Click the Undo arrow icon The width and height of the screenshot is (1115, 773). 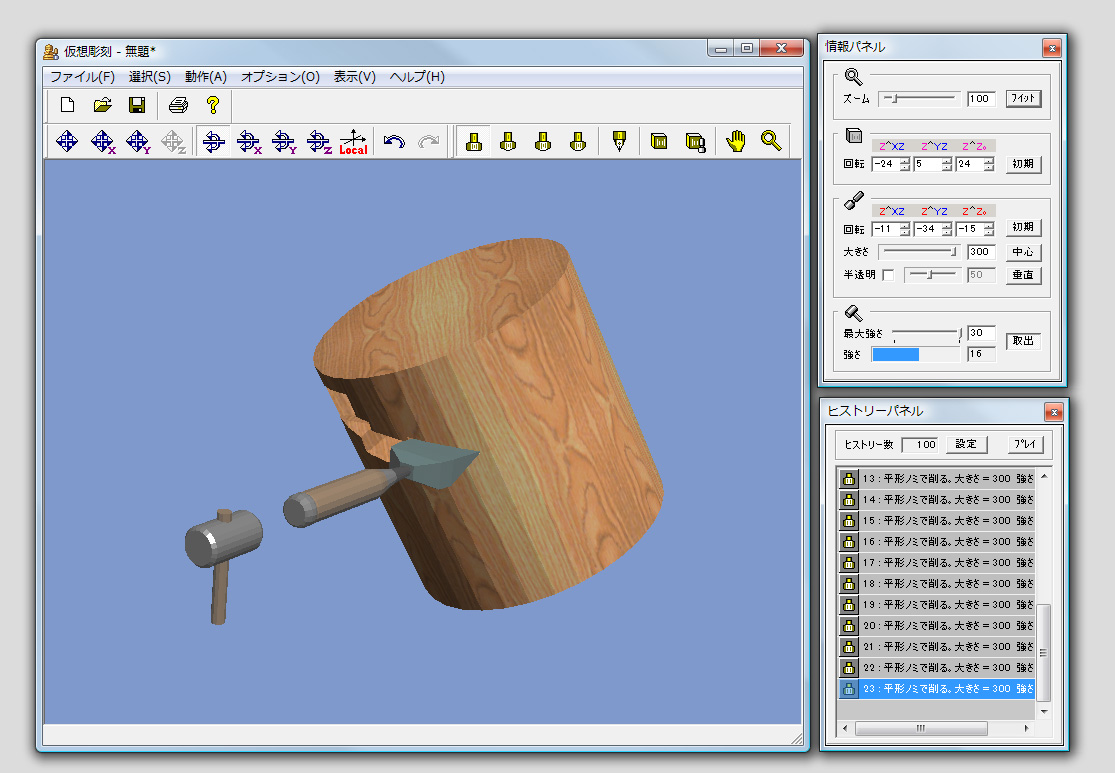coord(394,142)
